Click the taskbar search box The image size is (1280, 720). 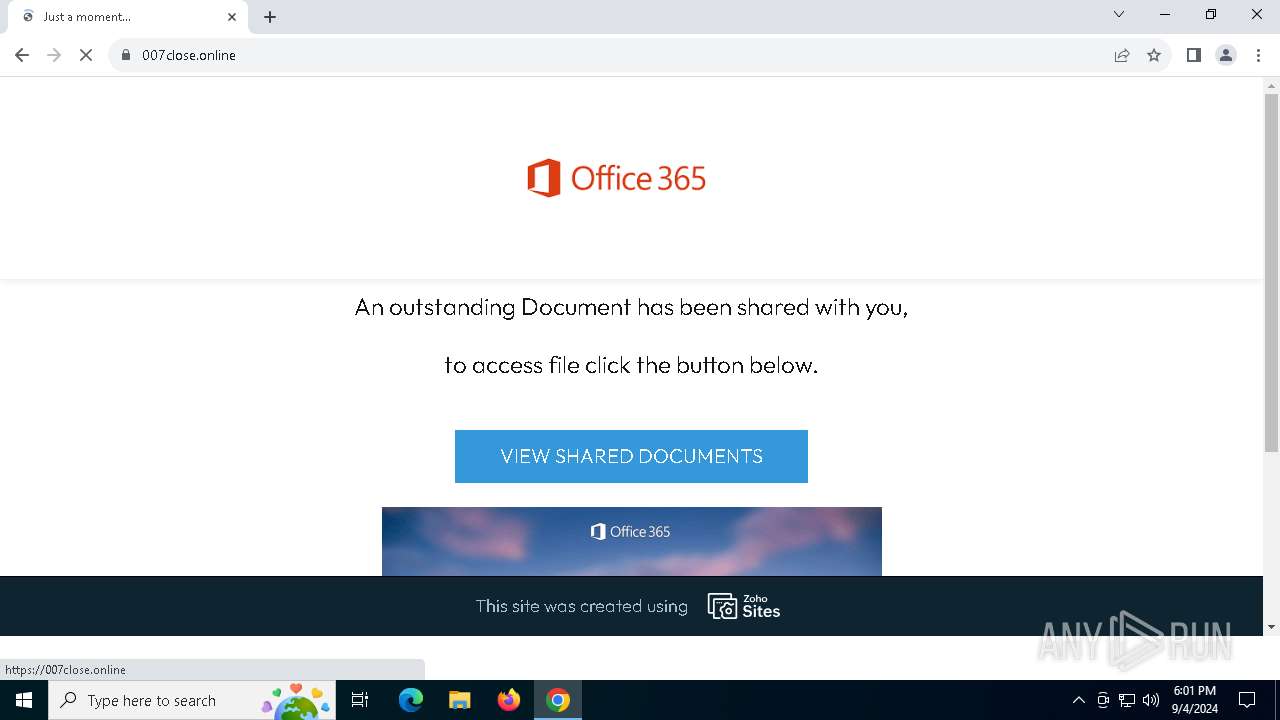[193, 700]
